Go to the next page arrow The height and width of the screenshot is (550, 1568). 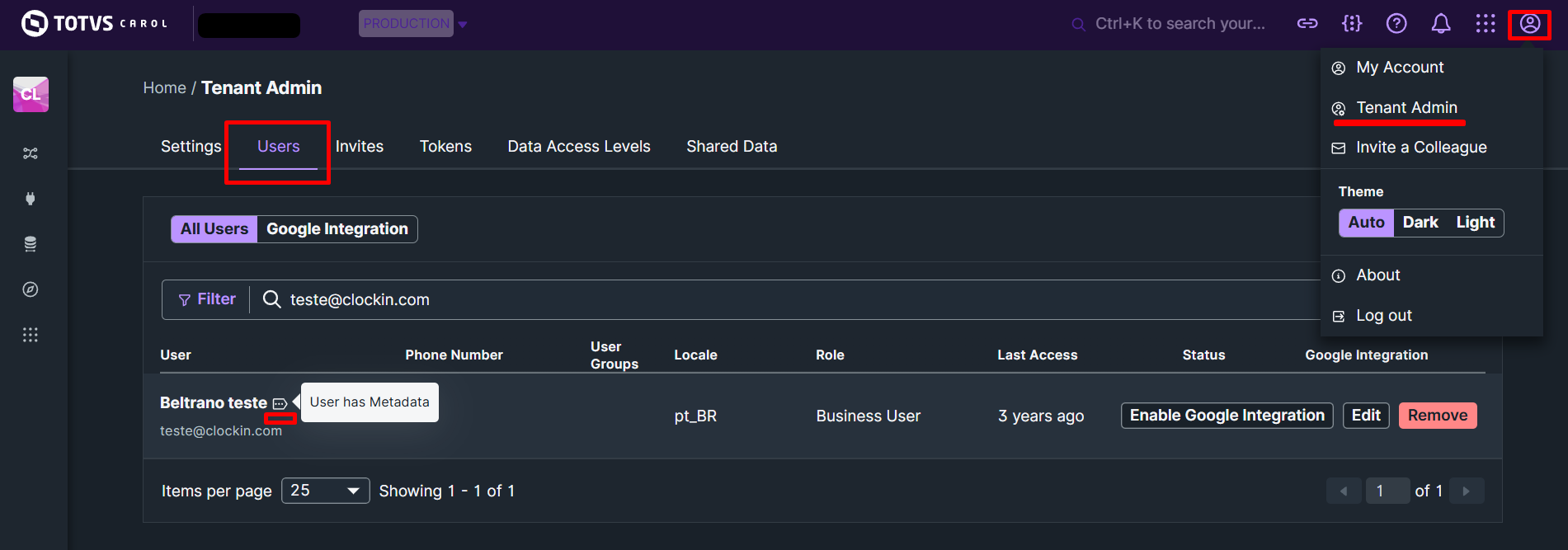coord(1466,491)
